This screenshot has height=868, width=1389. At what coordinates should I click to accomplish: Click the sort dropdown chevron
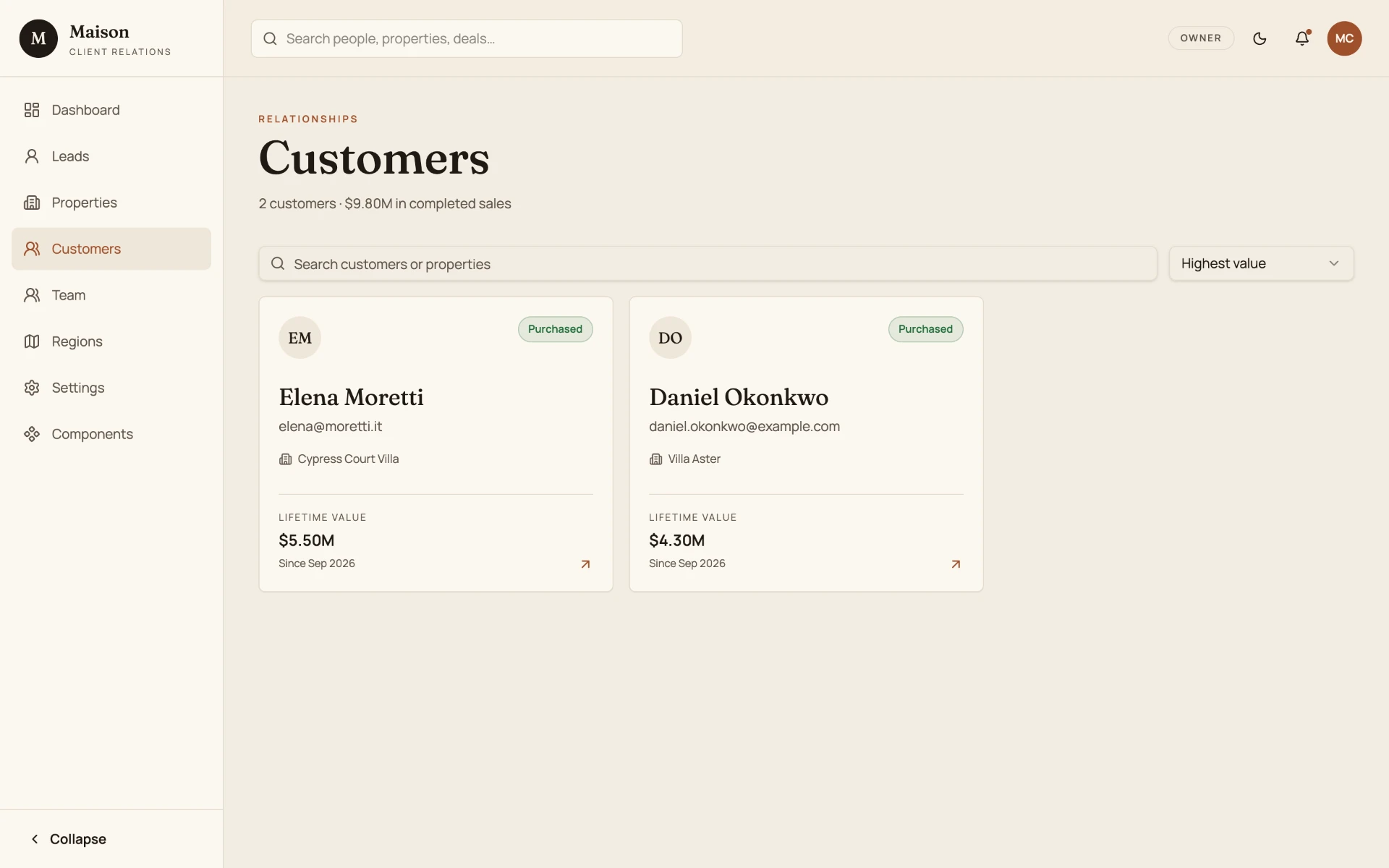point(1334,264)
